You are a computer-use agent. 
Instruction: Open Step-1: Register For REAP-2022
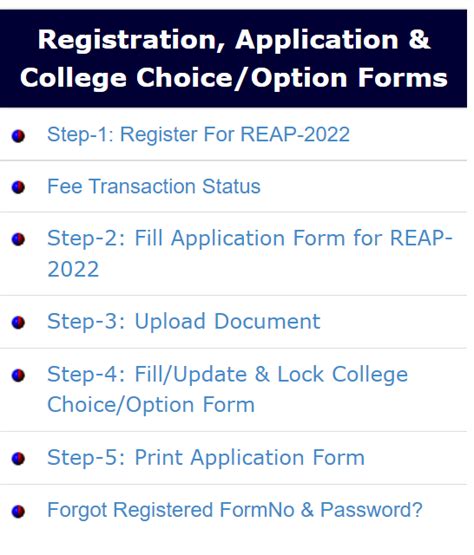coord(199,135)
